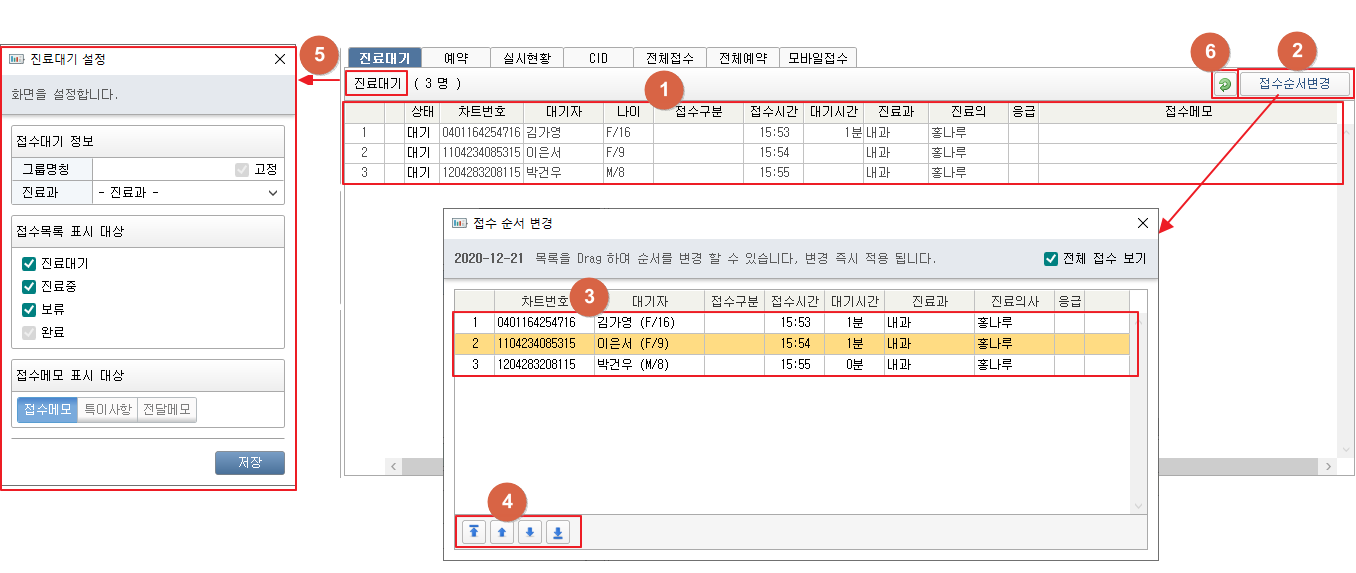The width and height of the screenshot is (1356, 573).
Task: Open the 진료과 dropdown
Action: point(188,192)
